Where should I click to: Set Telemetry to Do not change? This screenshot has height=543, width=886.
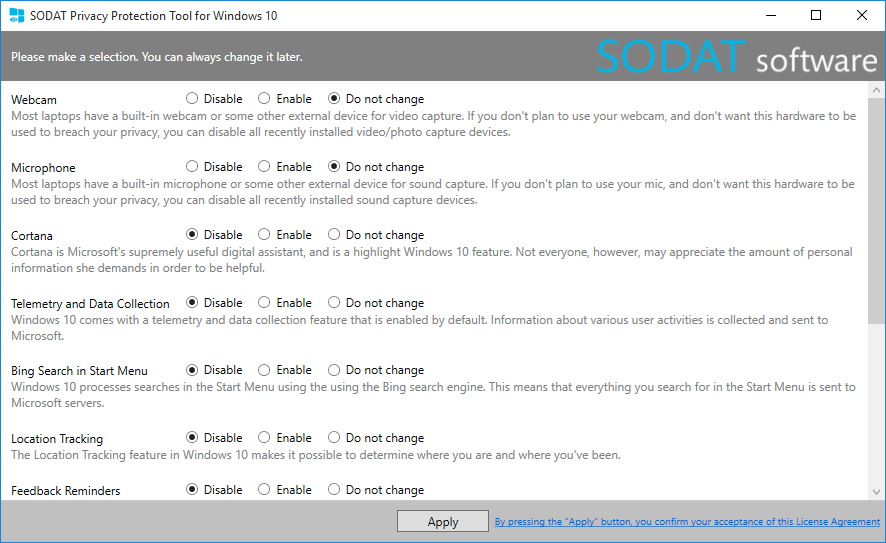click(x=376, y=303)
